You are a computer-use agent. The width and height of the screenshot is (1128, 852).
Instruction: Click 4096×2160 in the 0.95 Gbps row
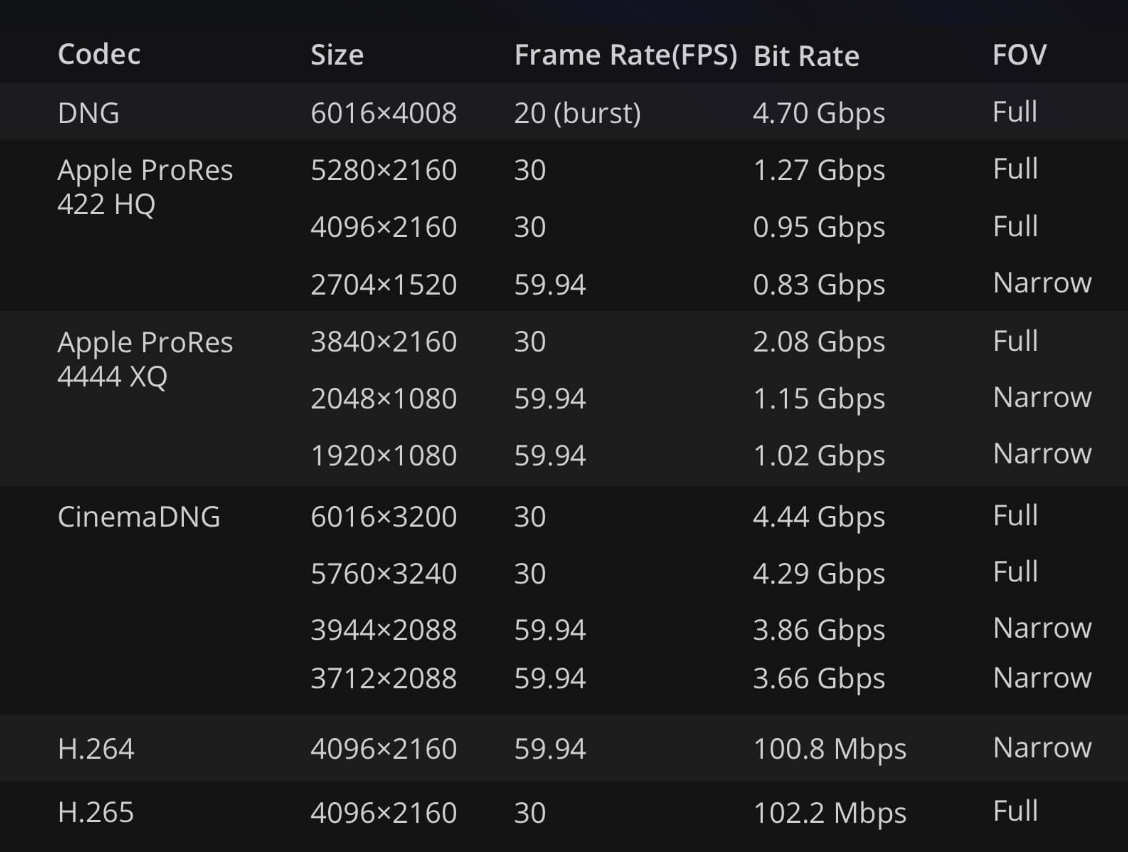pos(383,227)
